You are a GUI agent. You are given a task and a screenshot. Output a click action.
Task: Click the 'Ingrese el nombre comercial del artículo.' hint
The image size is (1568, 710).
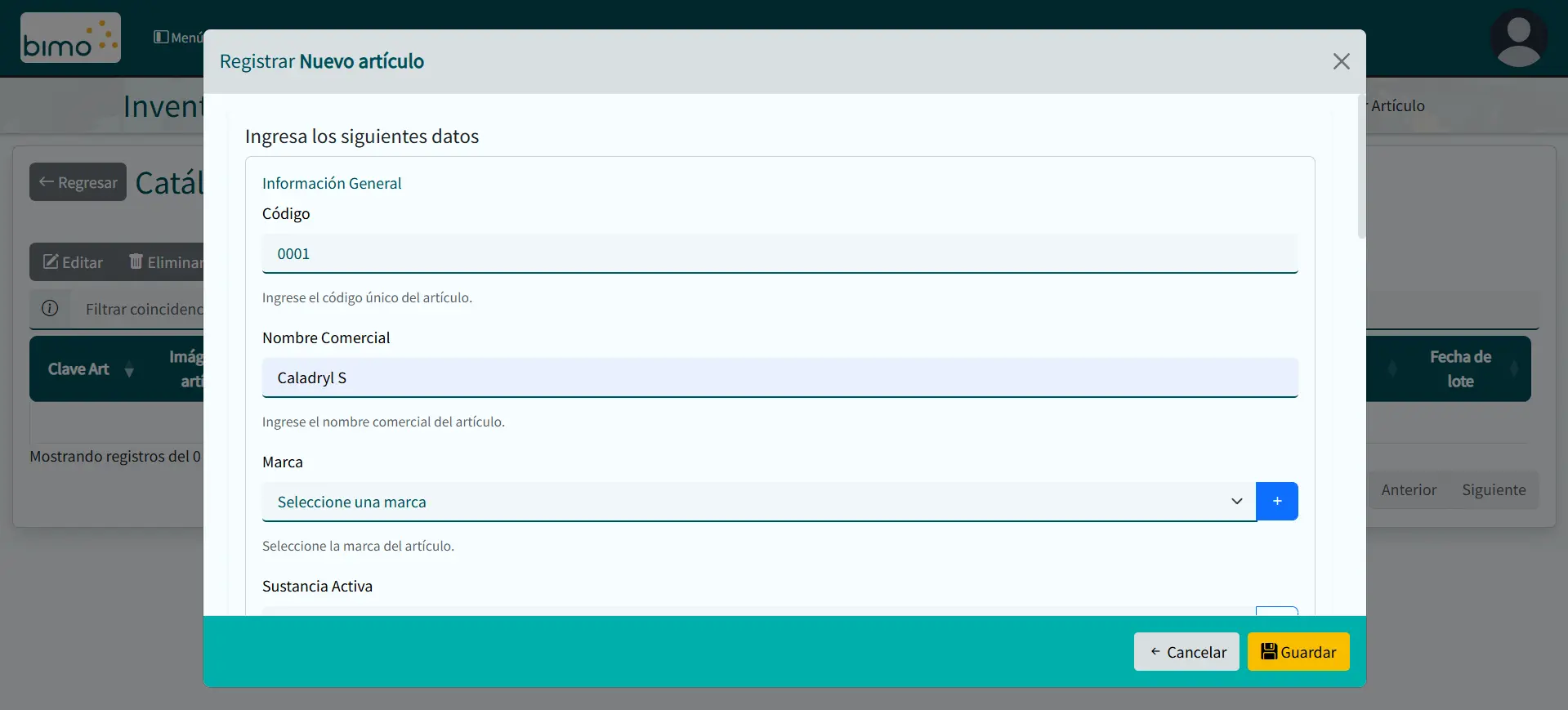[x=383, y=422]
